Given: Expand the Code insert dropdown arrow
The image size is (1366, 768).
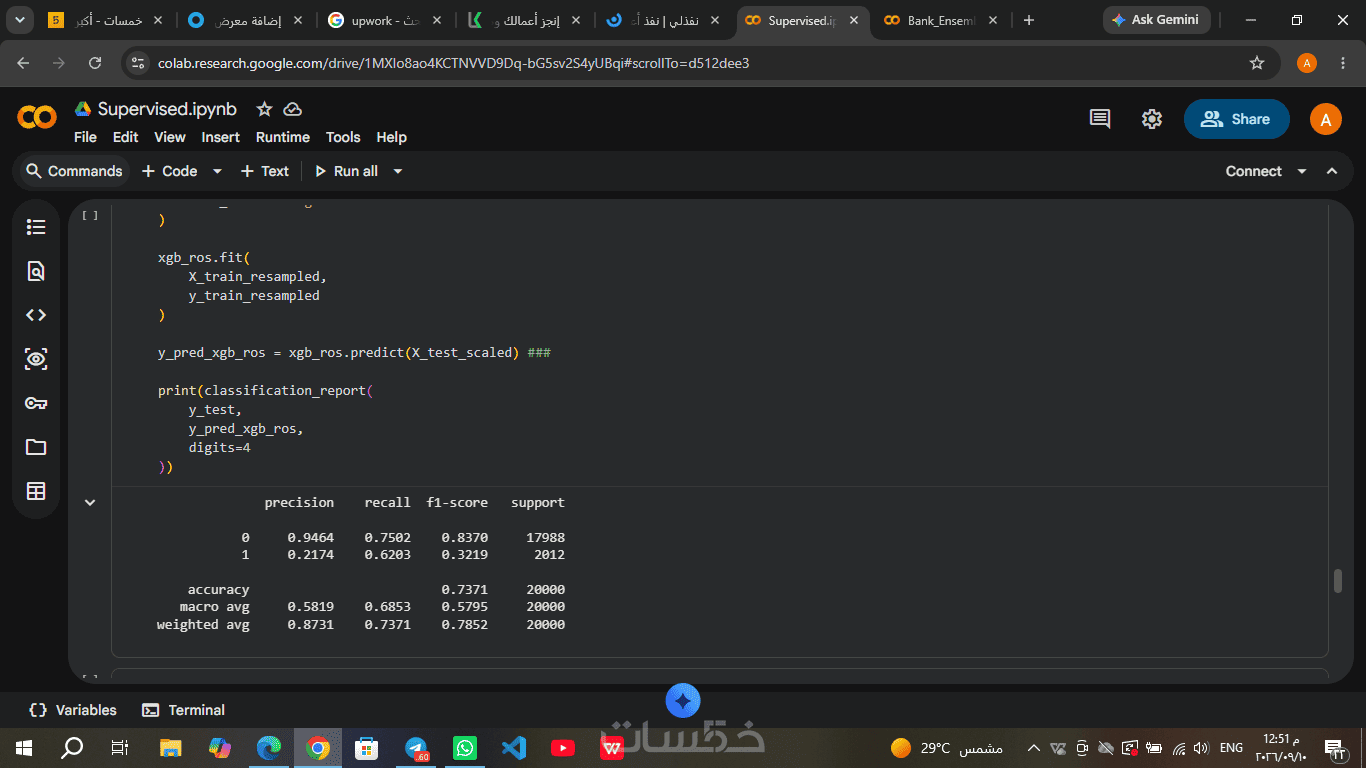Looking at the screenshot, I should [217, 171].
